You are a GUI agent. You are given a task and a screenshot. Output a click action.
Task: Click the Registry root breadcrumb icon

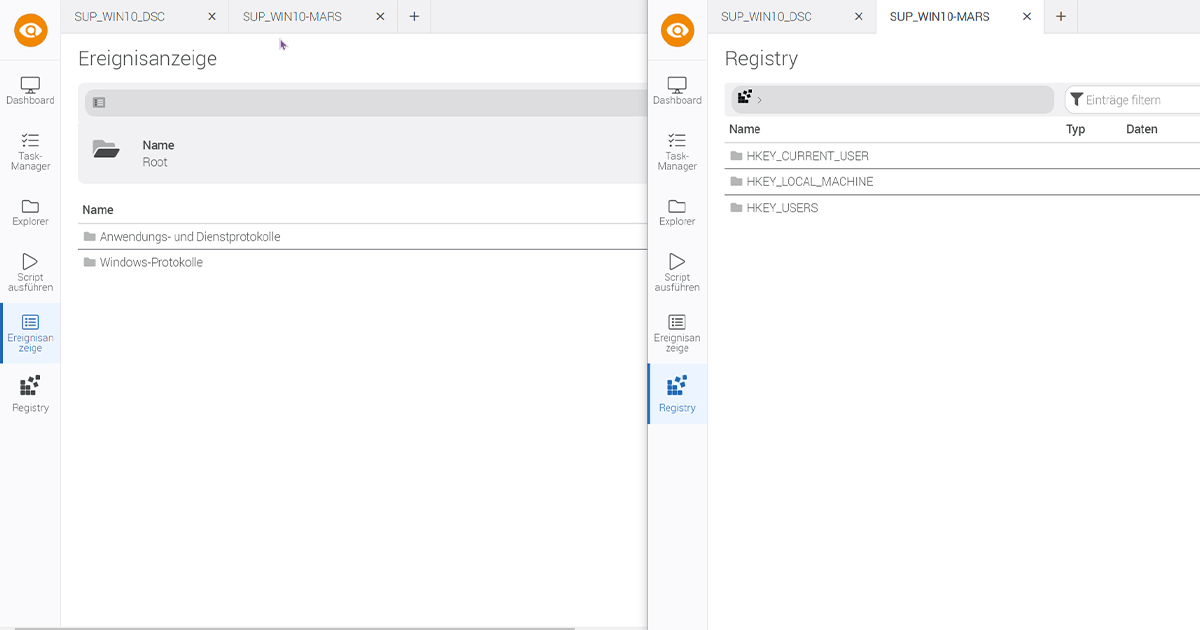tap(744, 98)
